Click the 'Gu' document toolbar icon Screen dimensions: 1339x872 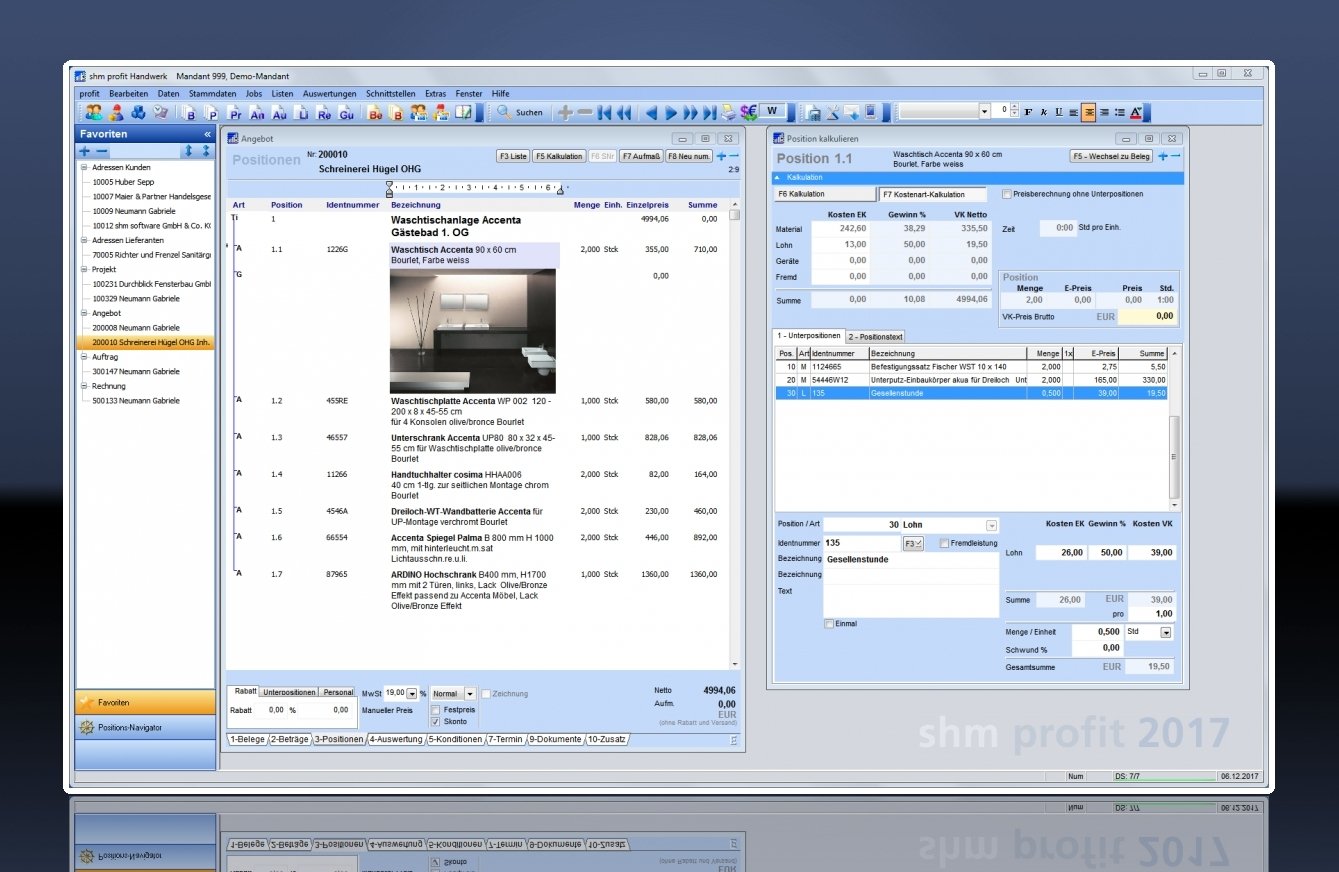pos(347,113)
